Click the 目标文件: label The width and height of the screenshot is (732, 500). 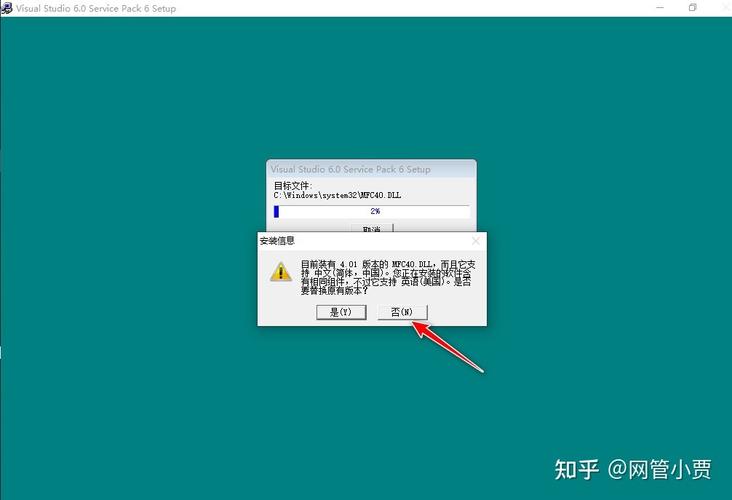click(293, 185)
